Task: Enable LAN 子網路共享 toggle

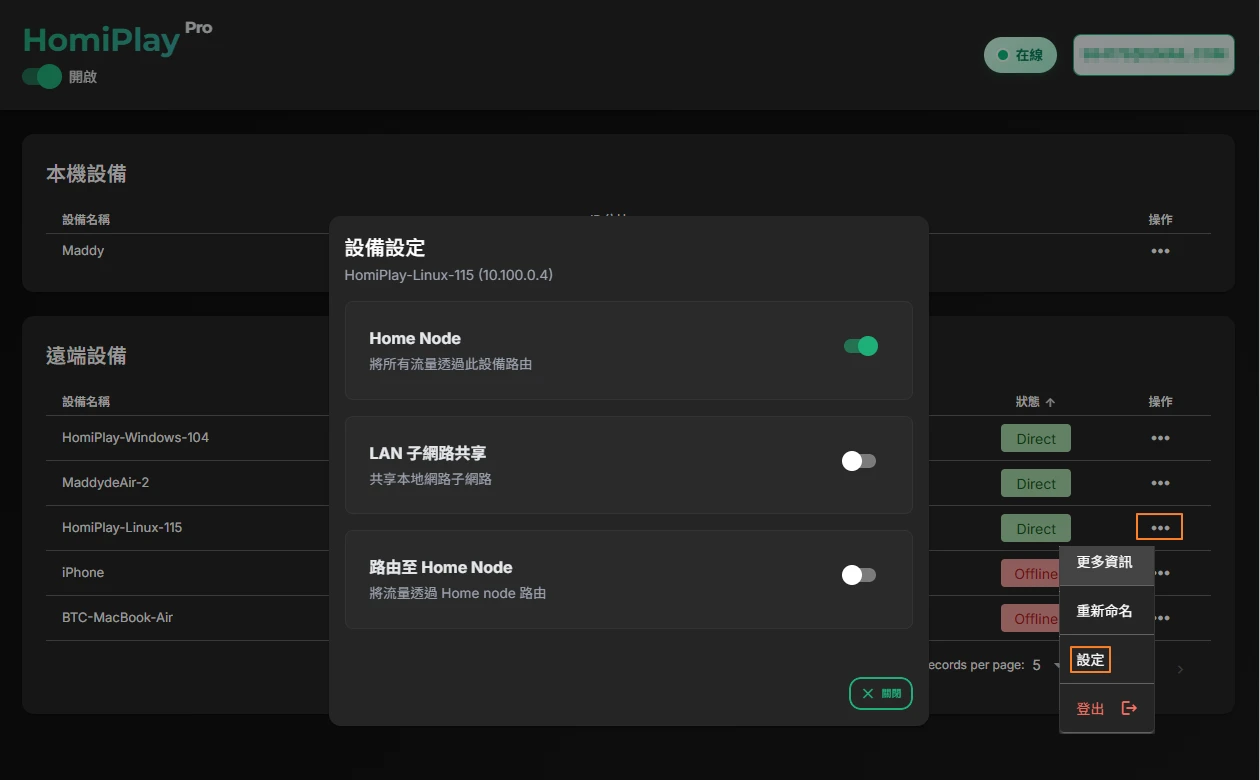Action: point(858,461)
